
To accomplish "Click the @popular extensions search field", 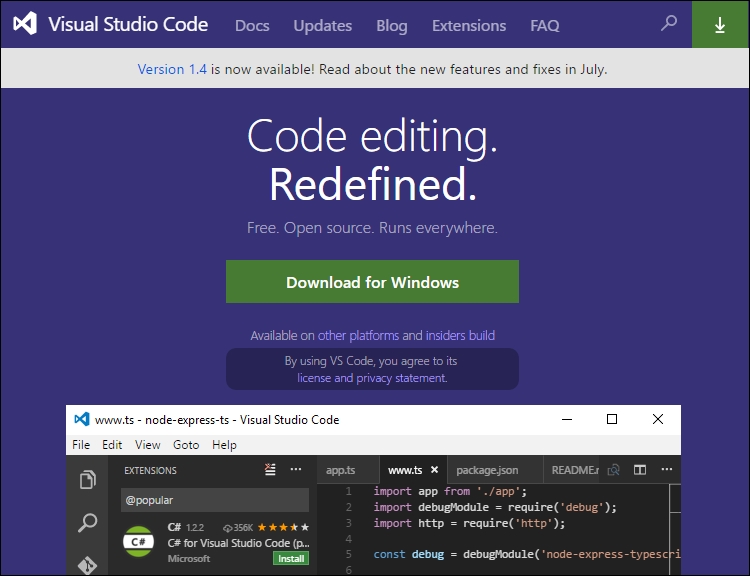I will coord(215,500).
